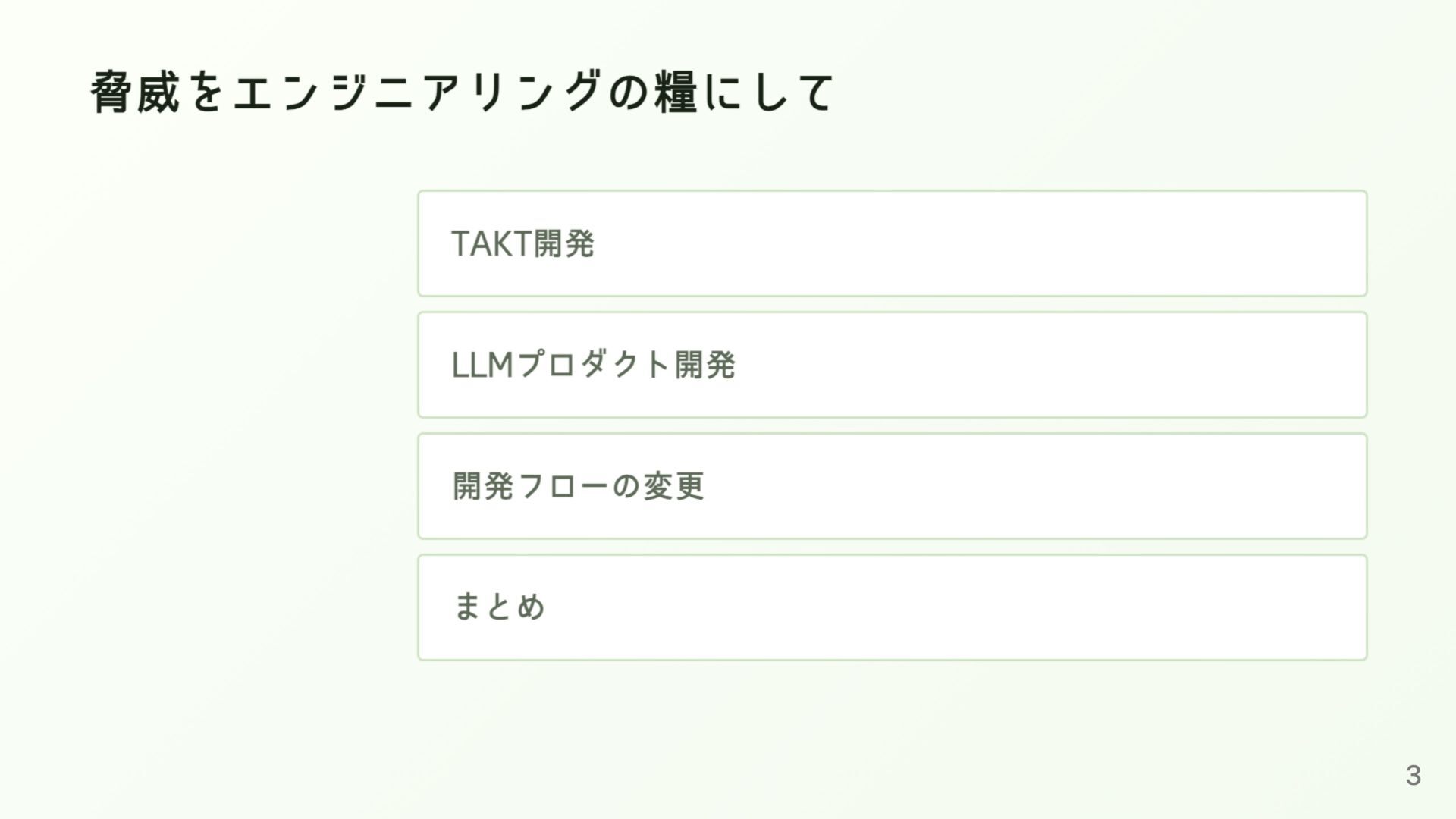Click the word 脅威 in the title
The height and width of the screenshot is (819, 1456).
pyautogui.click(x=136, y=93)
